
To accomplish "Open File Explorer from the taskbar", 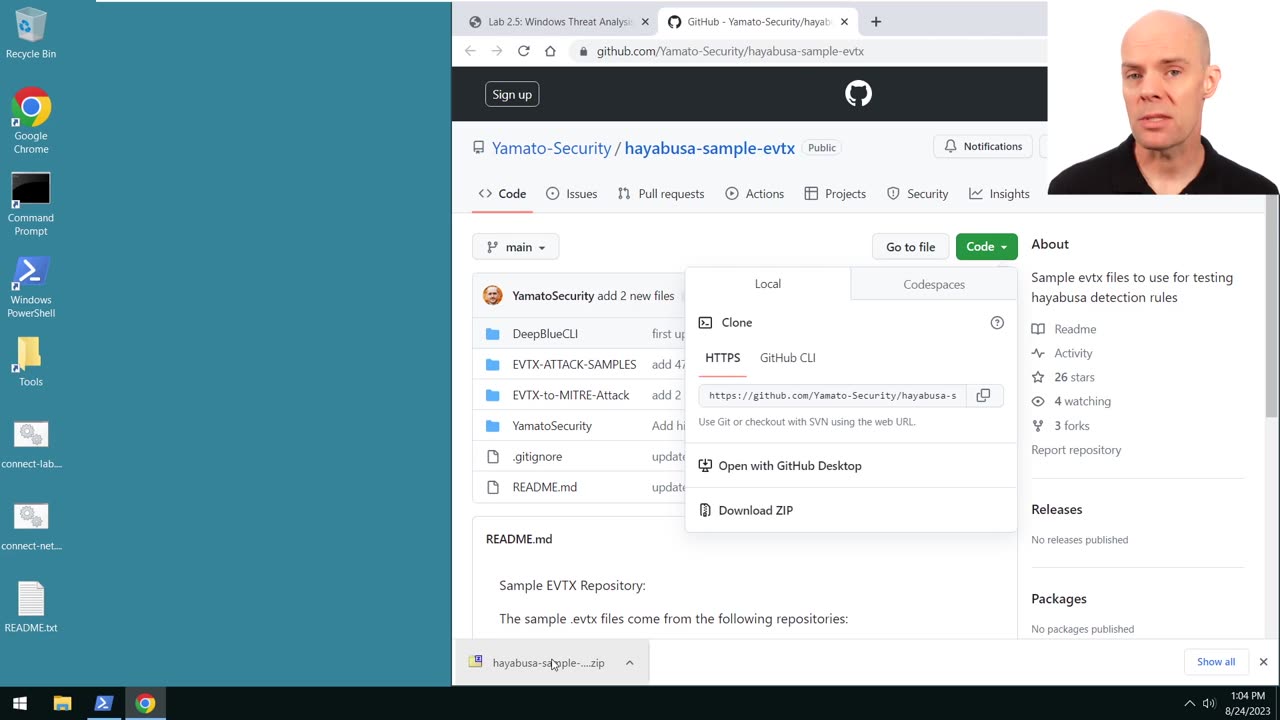I will tap(62, 704).
